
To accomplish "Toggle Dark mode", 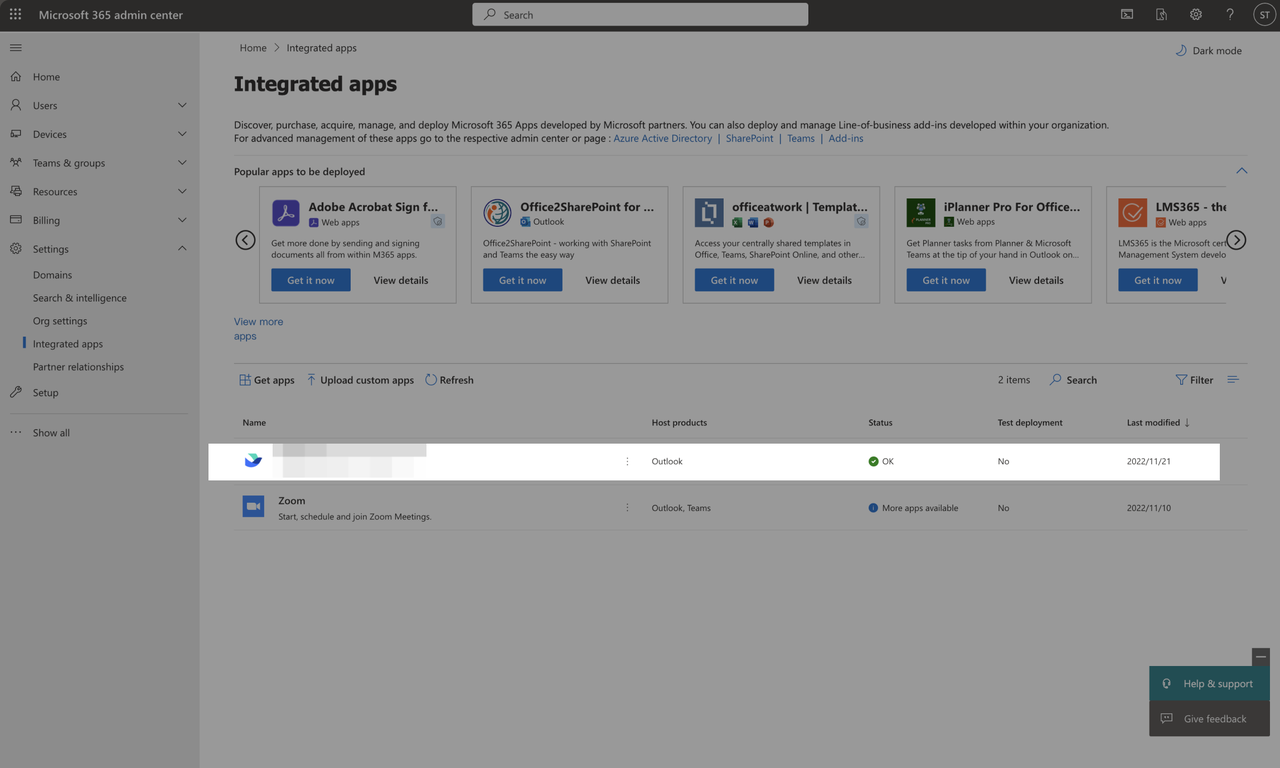I will pyautogui.click(x=1208, y=51).
